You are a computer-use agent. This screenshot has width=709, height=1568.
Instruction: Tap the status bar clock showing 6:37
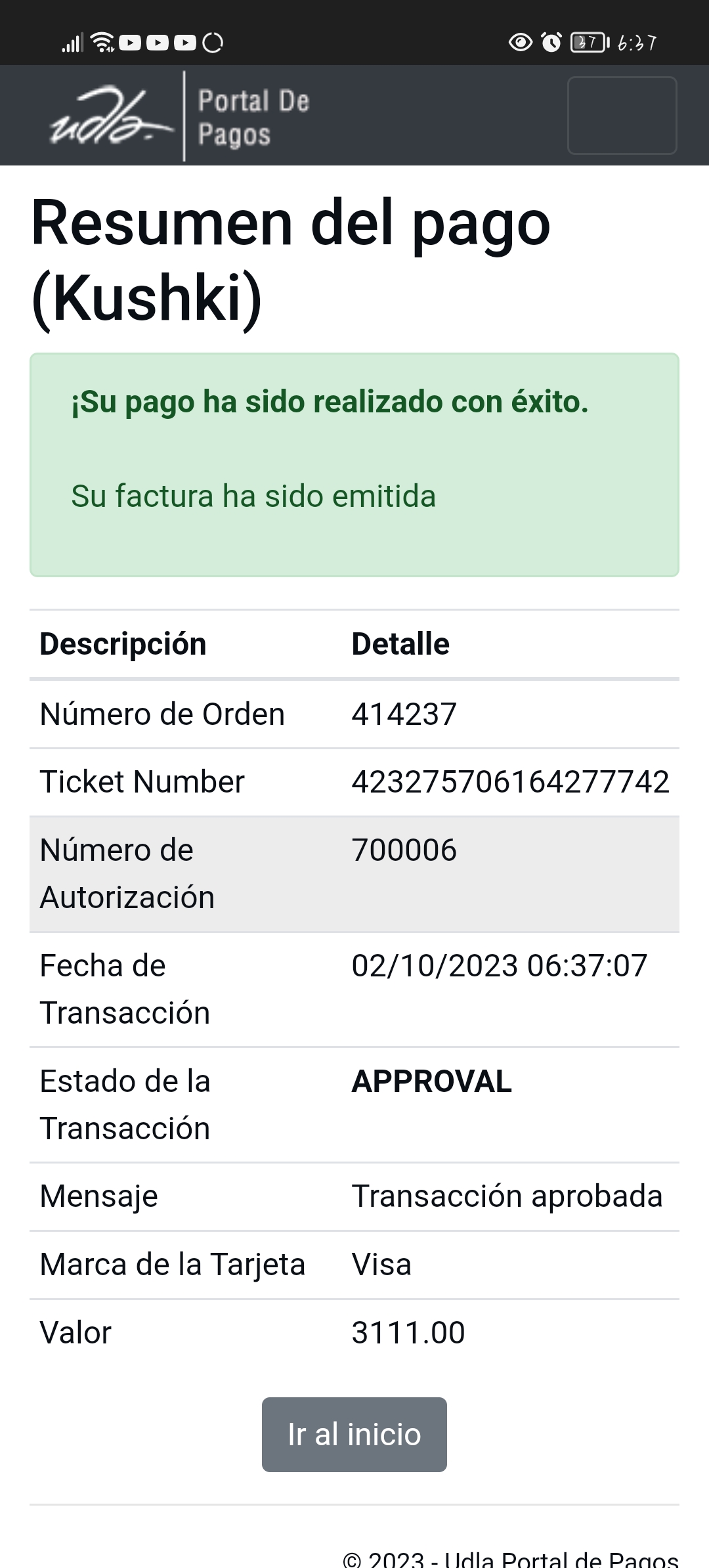(x=636, y=43)
